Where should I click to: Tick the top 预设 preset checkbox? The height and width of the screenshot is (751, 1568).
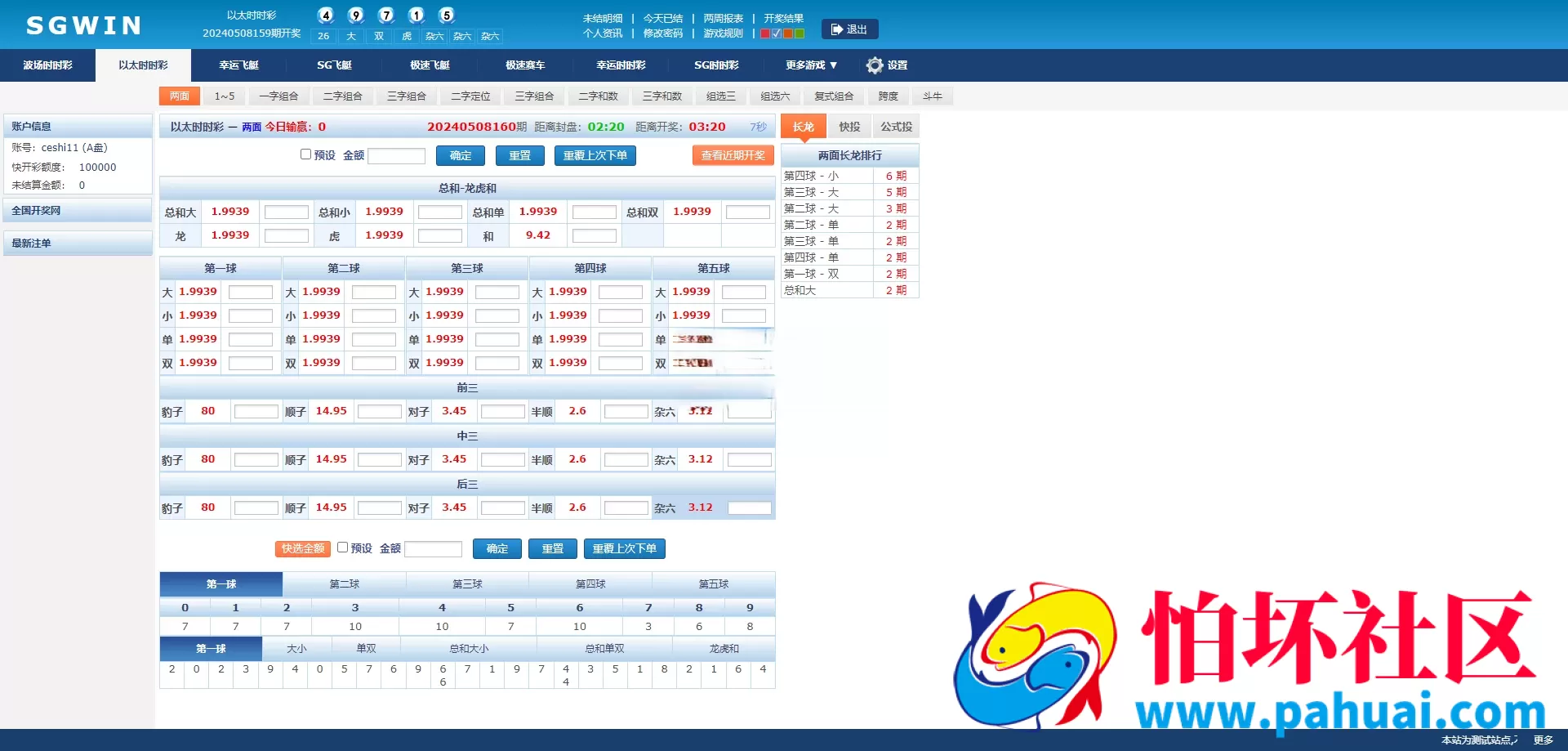click(305, 154)
